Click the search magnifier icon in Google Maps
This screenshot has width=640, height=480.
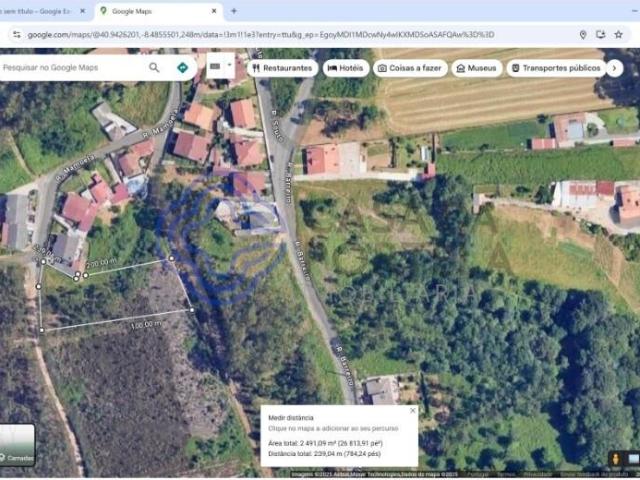(154, 67)
